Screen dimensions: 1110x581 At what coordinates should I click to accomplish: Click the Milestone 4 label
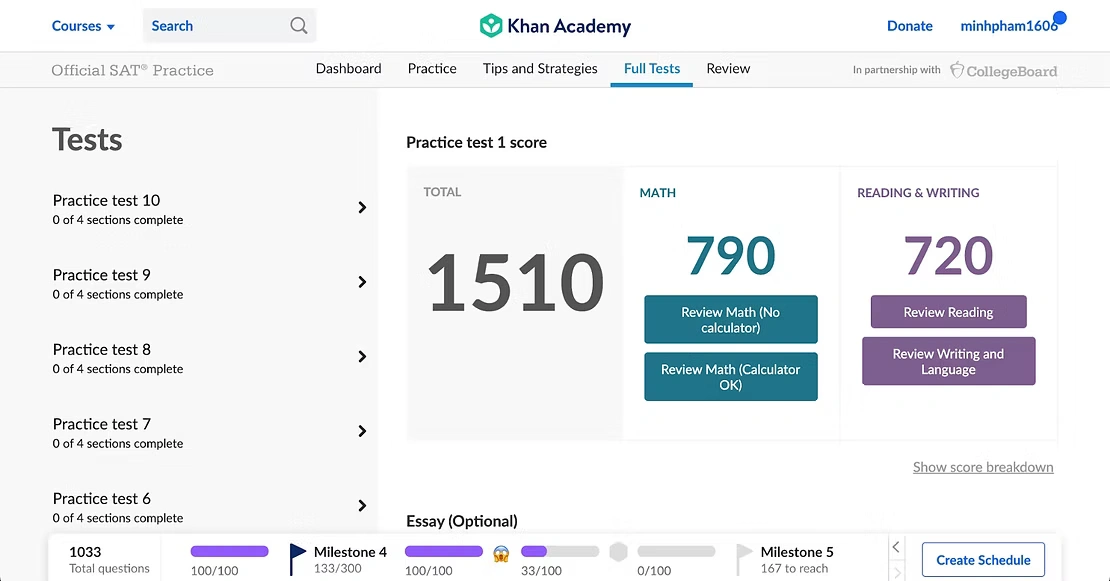[x=350, y=552]
